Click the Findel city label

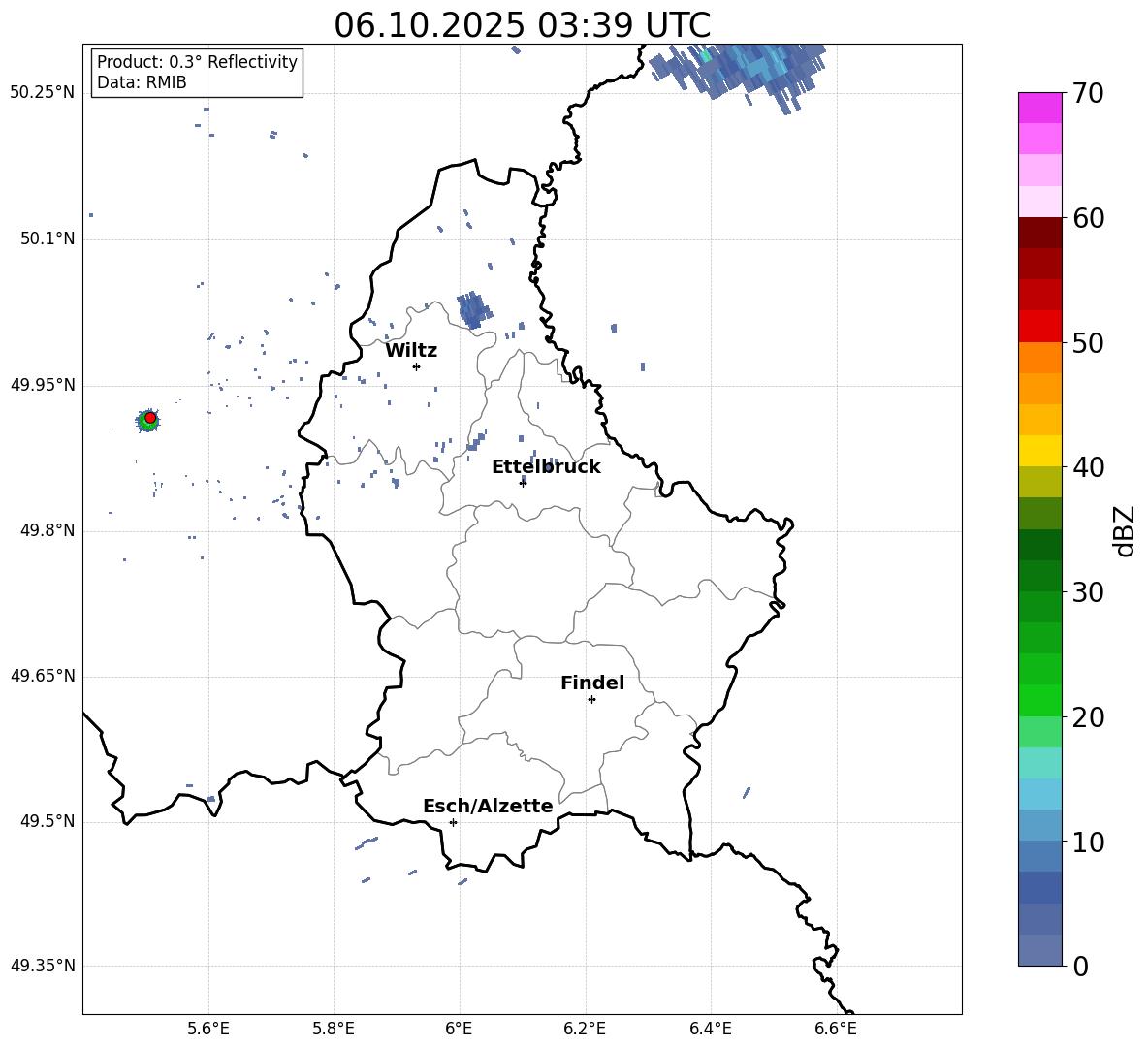point(592,683)
